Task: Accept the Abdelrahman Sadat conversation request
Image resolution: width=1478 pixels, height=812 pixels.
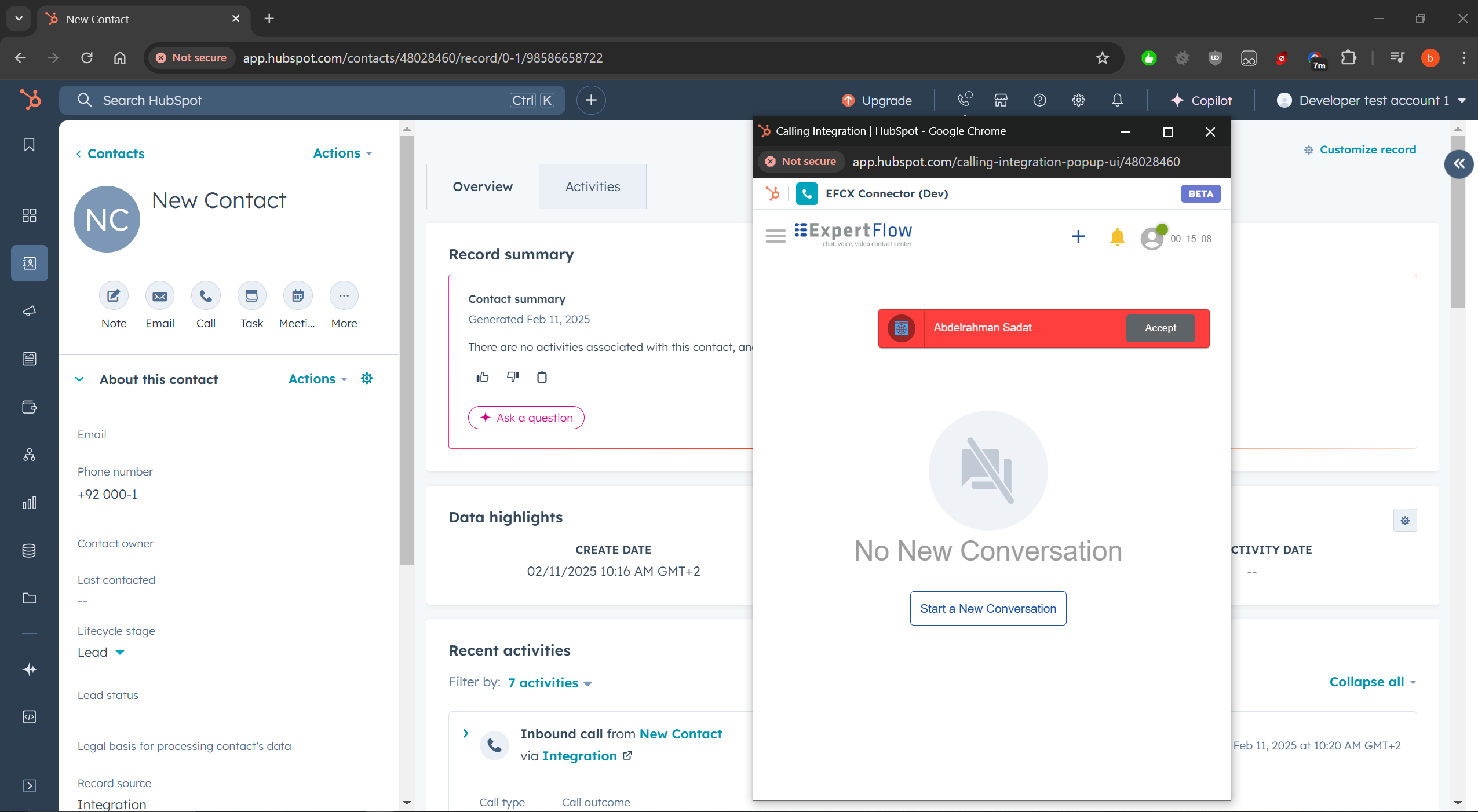Action: click(1160, 328)
